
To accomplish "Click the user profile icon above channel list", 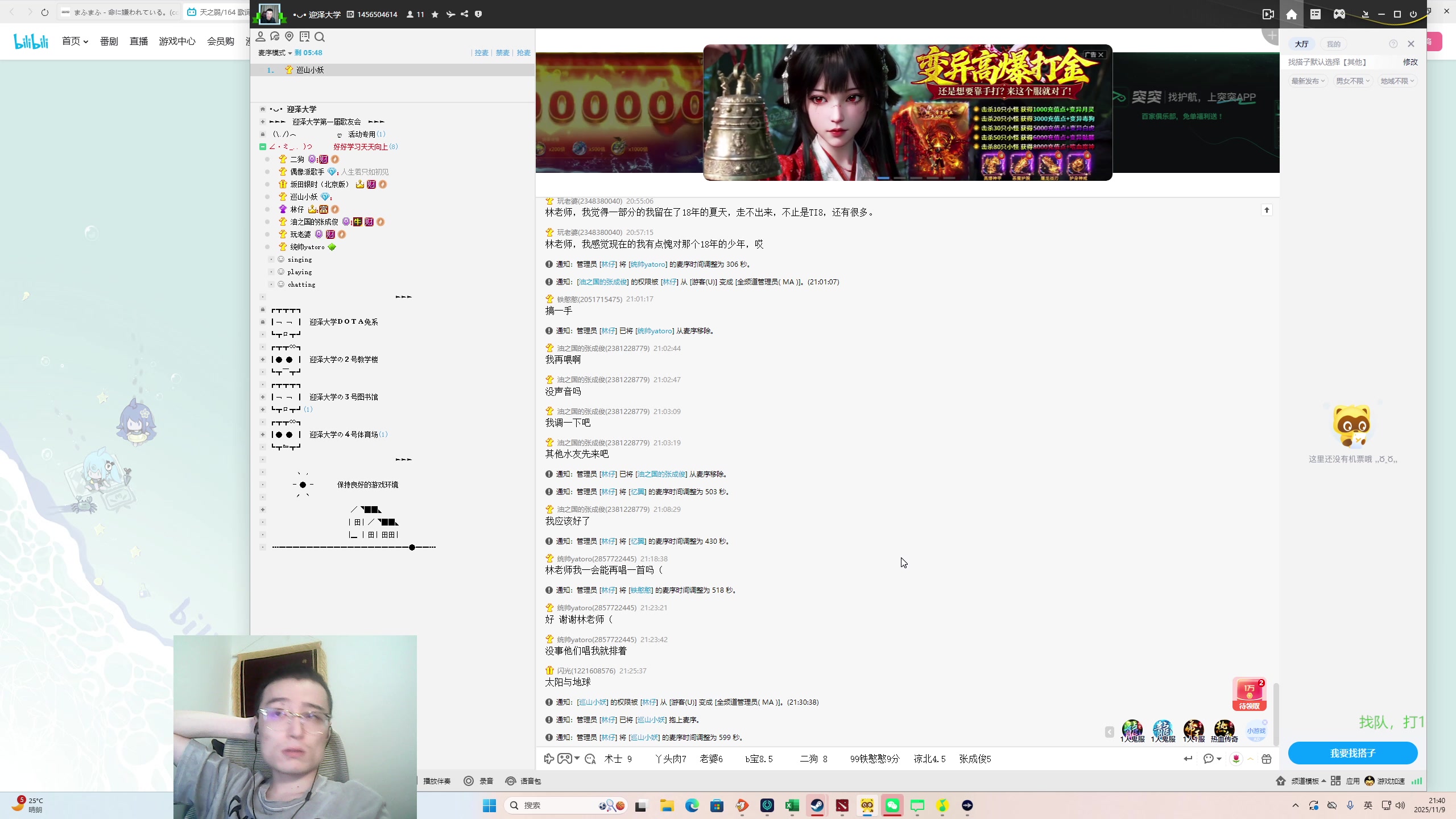I will pyautogui.click(x=260, y=37).
